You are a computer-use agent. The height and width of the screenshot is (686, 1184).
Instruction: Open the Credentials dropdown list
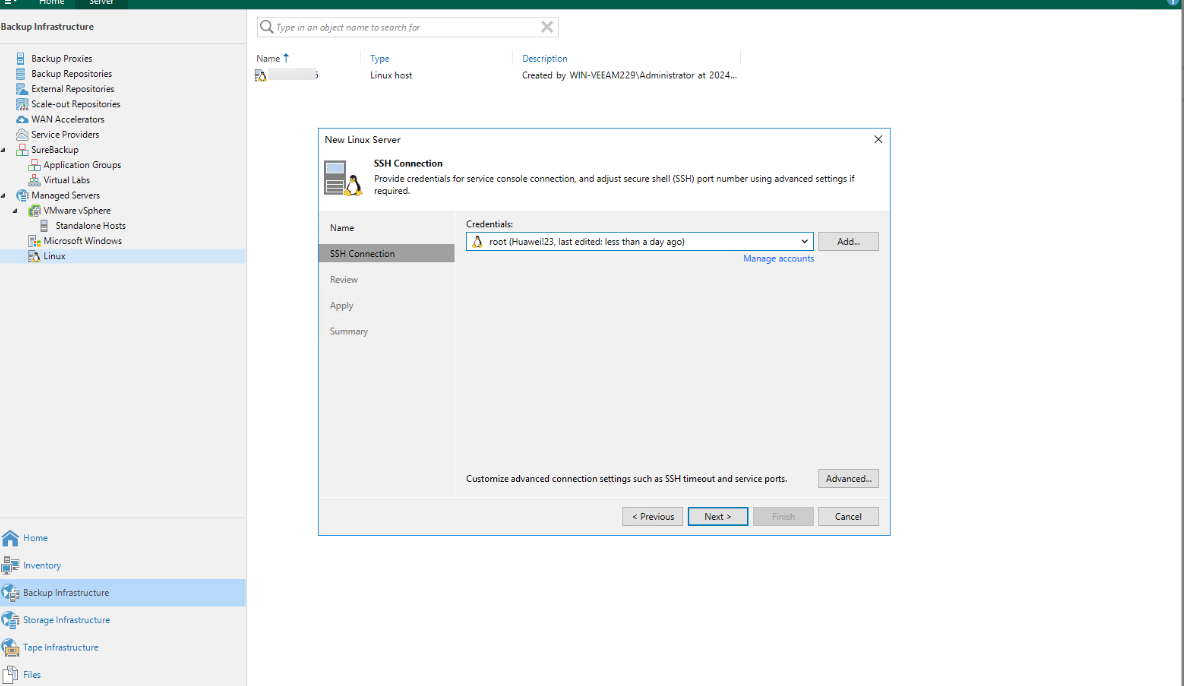coord(805,242)
